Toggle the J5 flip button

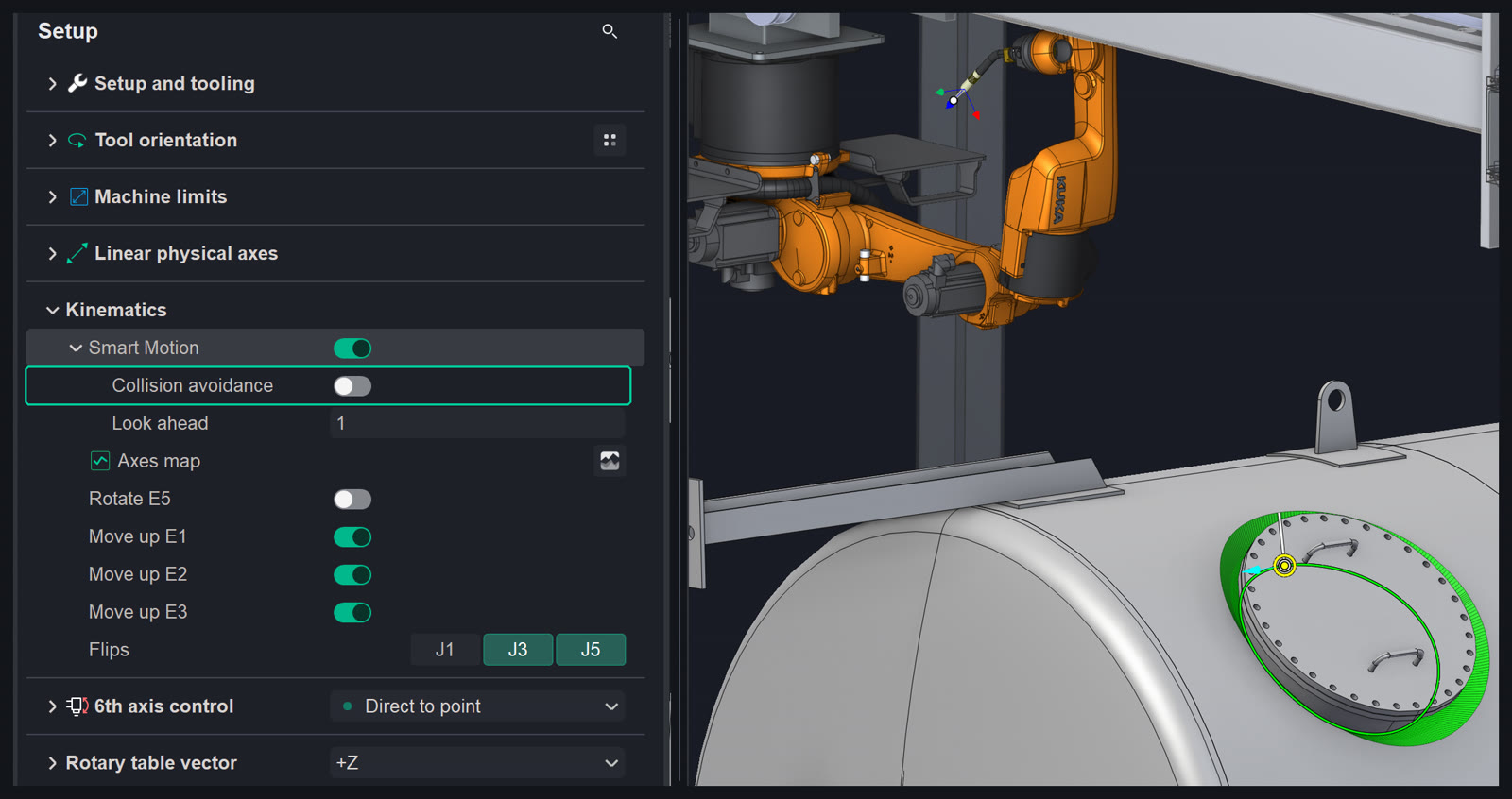point(591,650)
